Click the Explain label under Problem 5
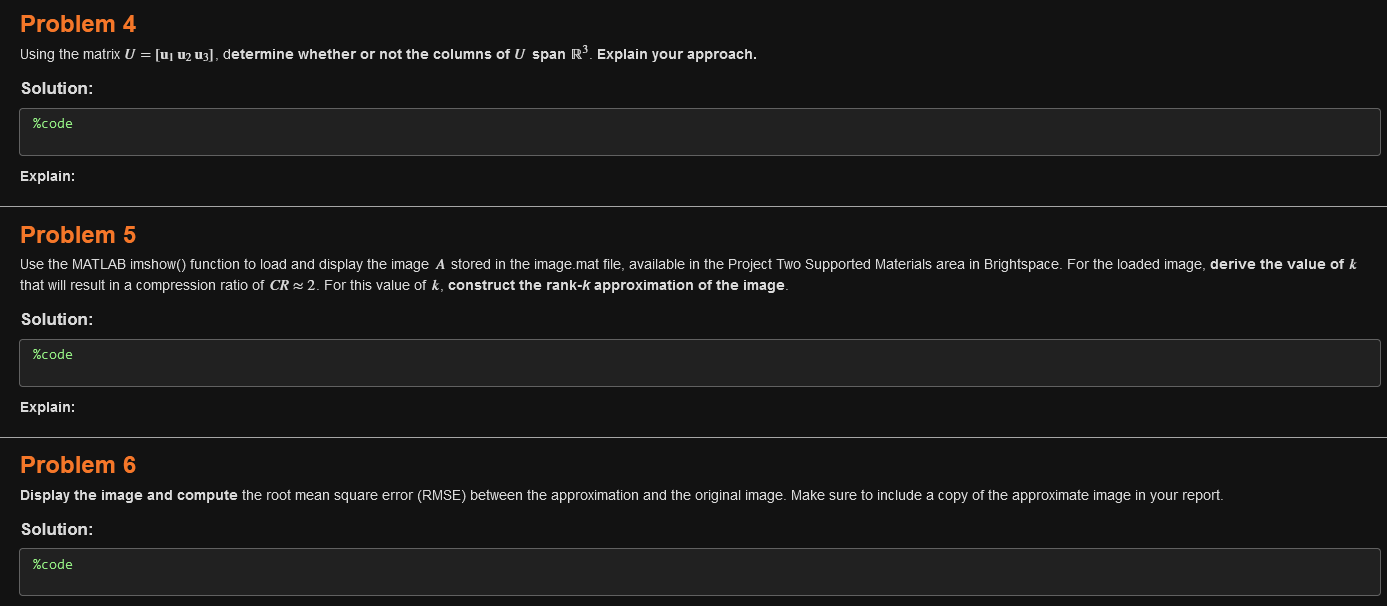 click(x=47, y=407)
